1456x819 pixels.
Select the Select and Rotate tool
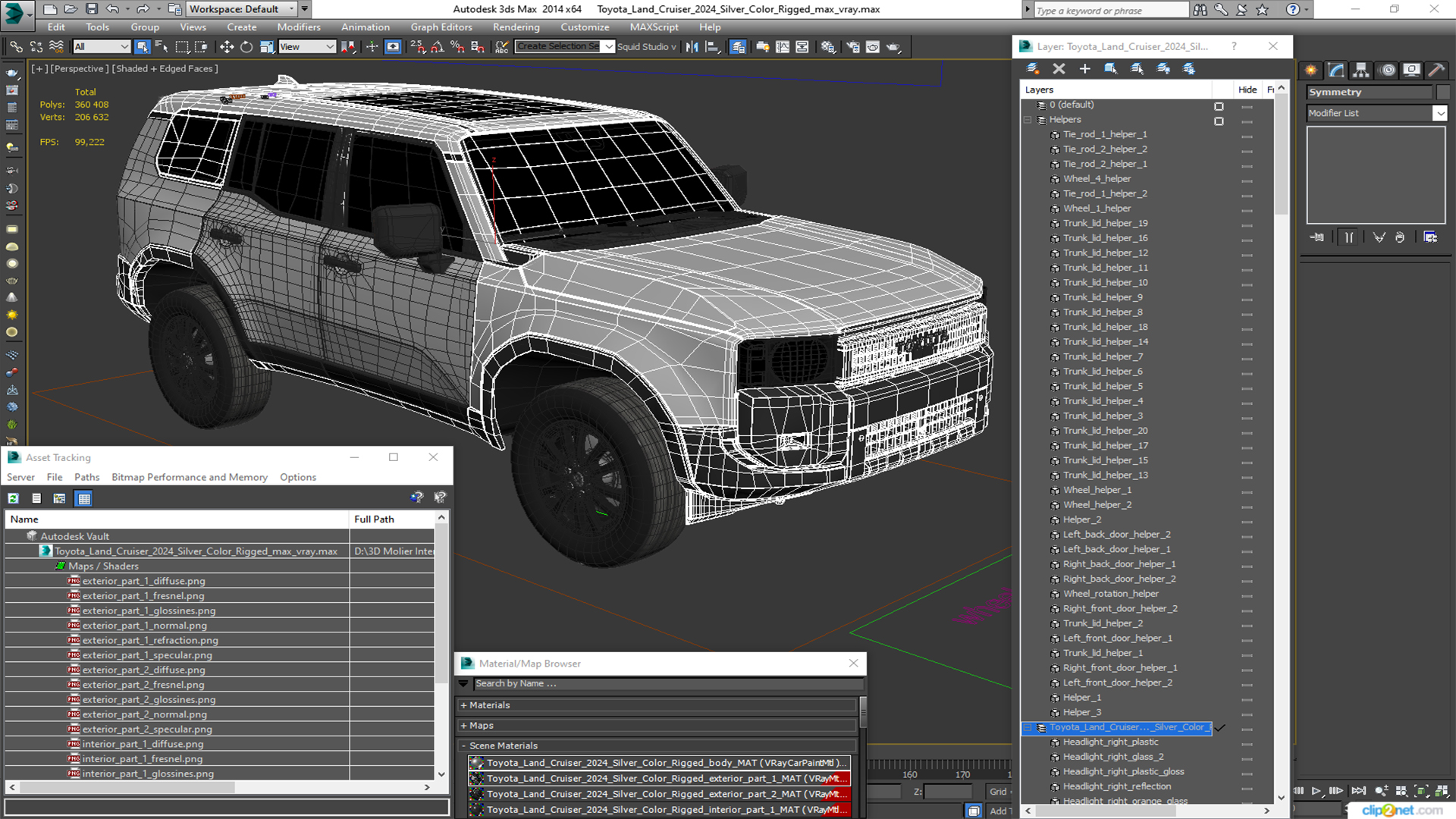(x=246, y=47)
